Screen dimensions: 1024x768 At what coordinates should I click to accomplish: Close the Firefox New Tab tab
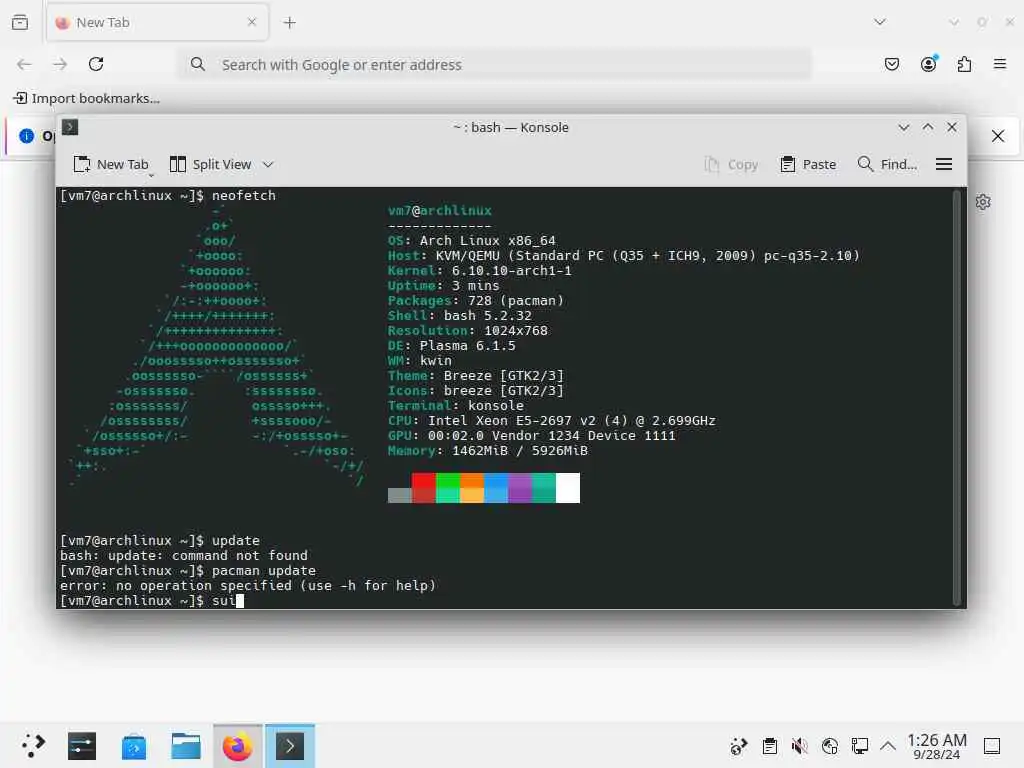click(251, 22)
